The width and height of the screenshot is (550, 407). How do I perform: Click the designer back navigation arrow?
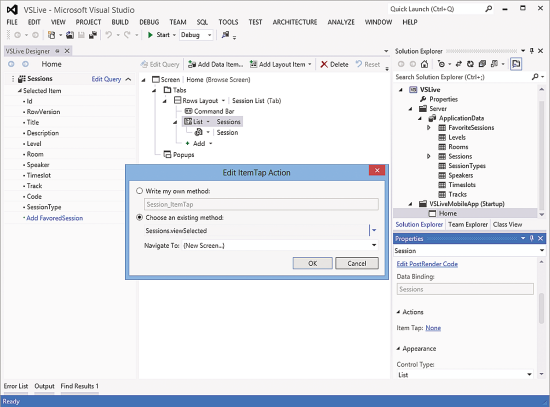(11, 64)
